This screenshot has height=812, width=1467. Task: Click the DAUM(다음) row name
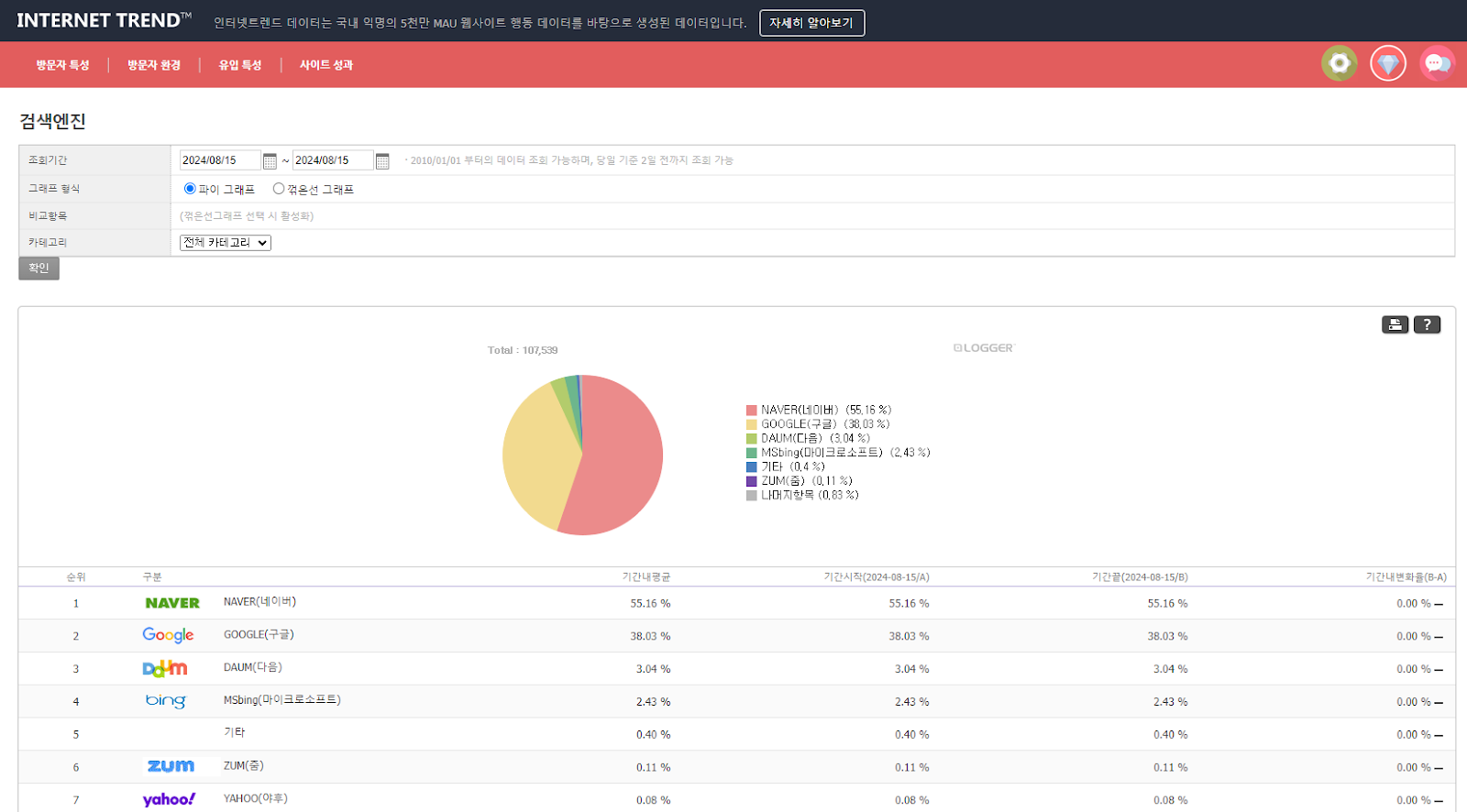[x=253, y=668]
